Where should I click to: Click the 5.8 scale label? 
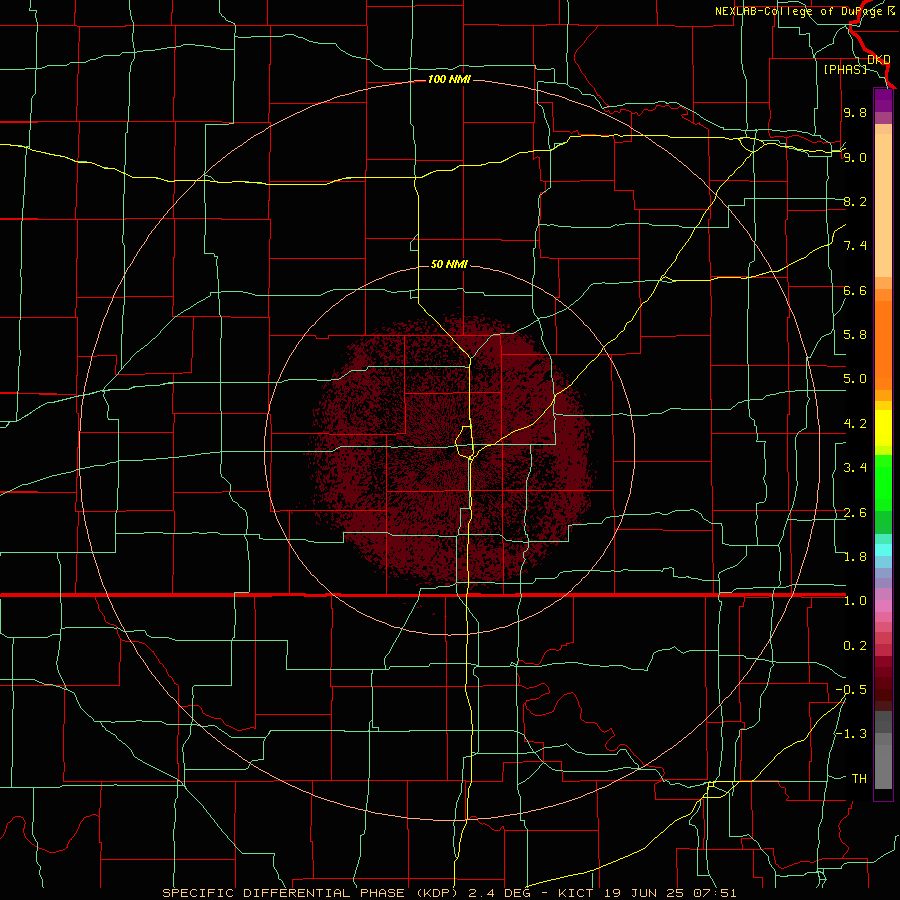[x=855, y=335]
